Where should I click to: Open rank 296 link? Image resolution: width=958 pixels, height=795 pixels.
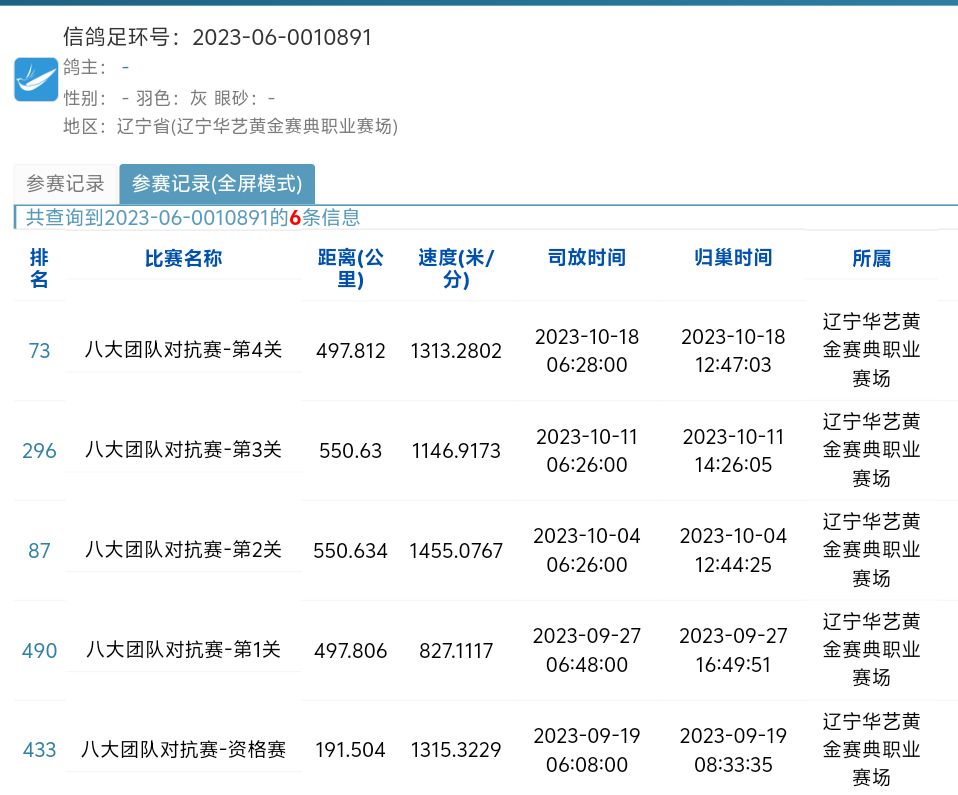pyautogui.click(x=39, y=451)
